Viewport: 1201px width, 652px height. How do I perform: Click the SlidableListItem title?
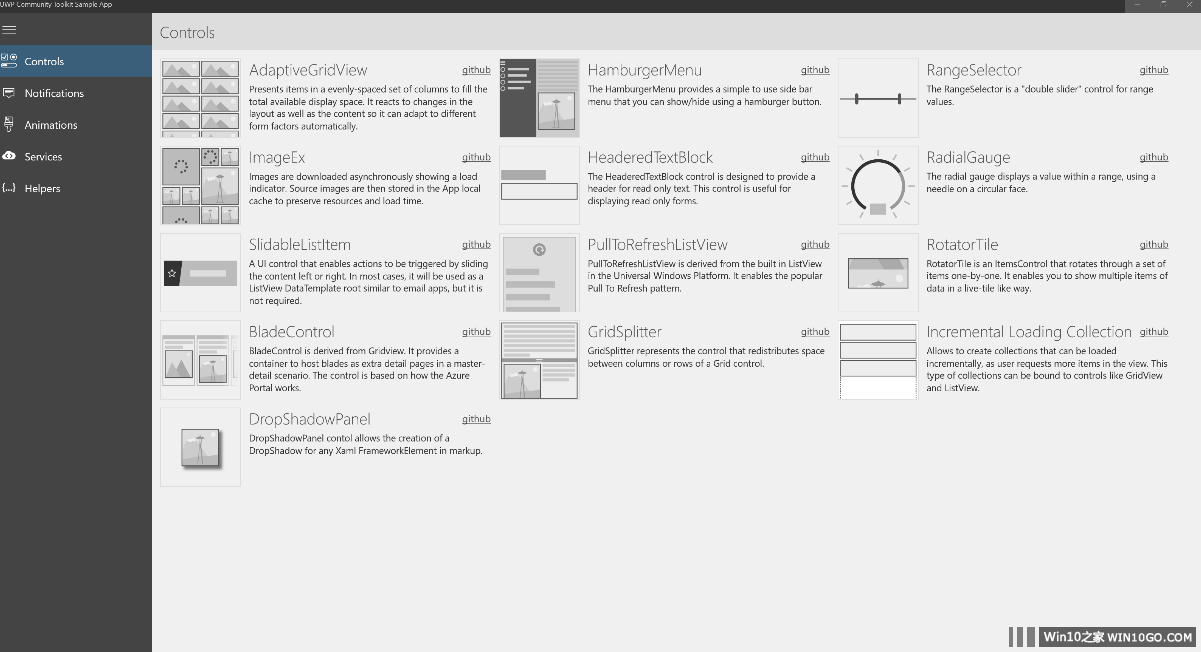(300, 244)
